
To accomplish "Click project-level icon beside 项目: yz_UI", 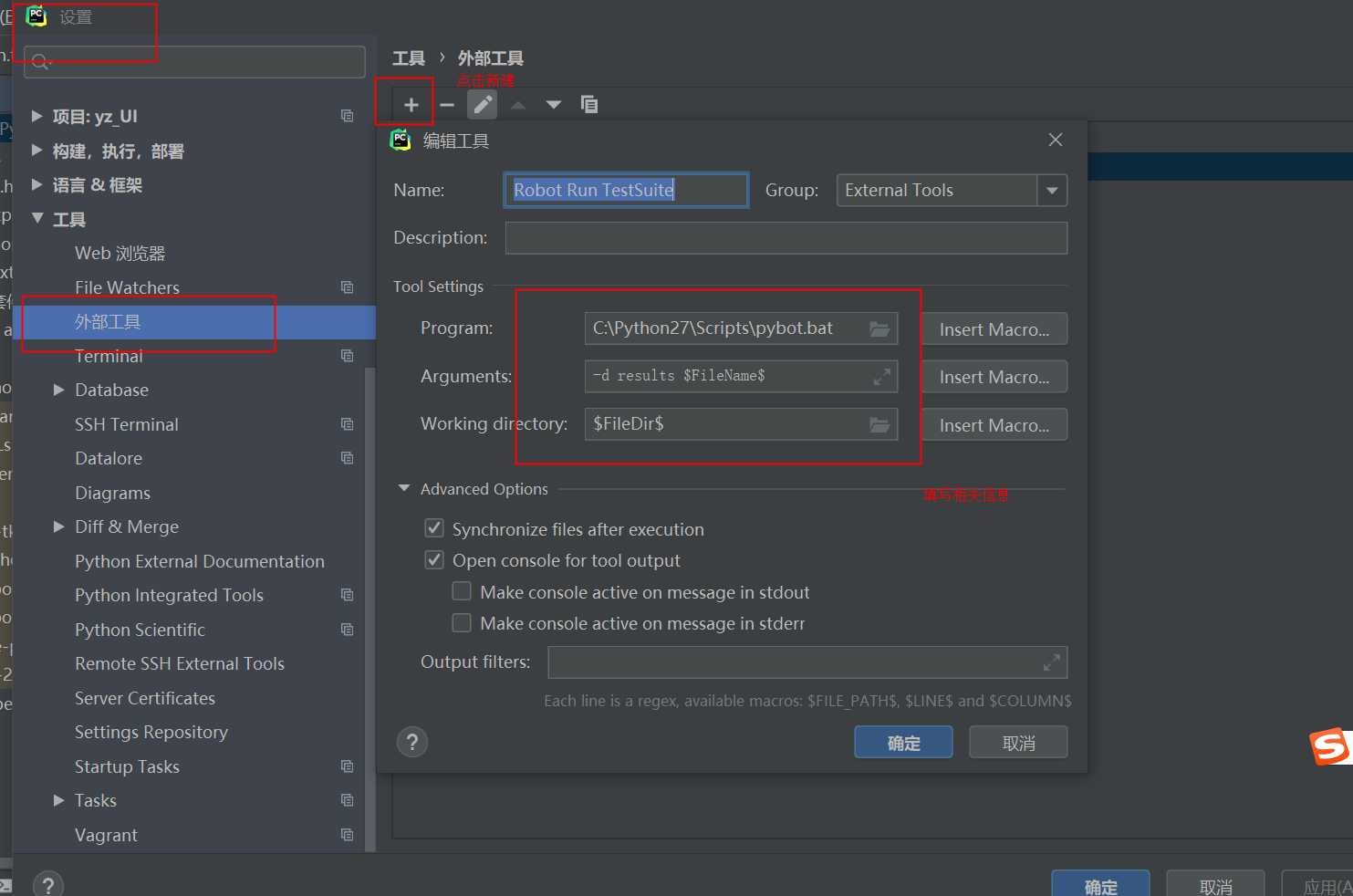I will coord(347,116).
